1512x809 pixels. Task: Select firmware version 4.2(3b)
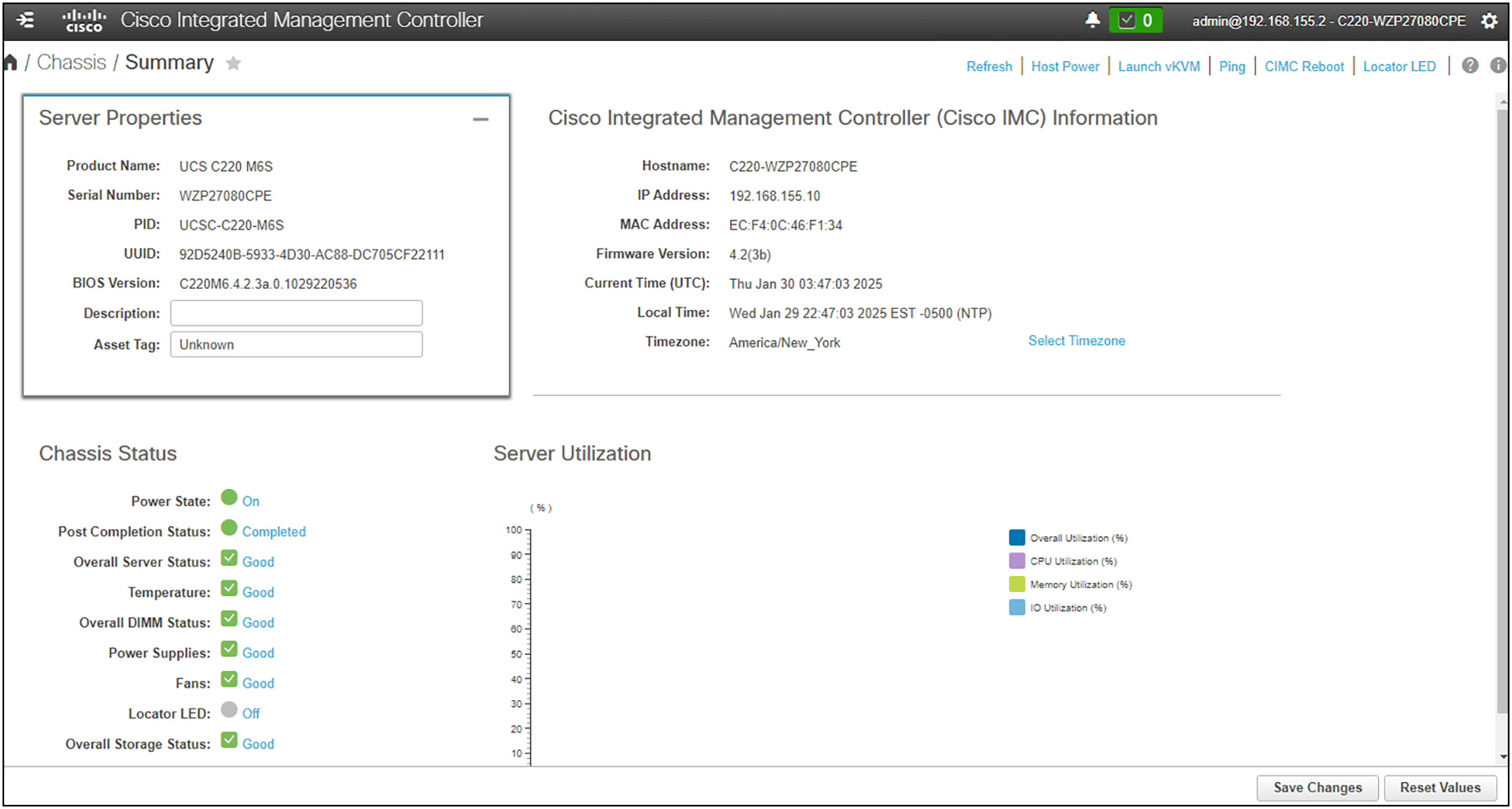749,255
